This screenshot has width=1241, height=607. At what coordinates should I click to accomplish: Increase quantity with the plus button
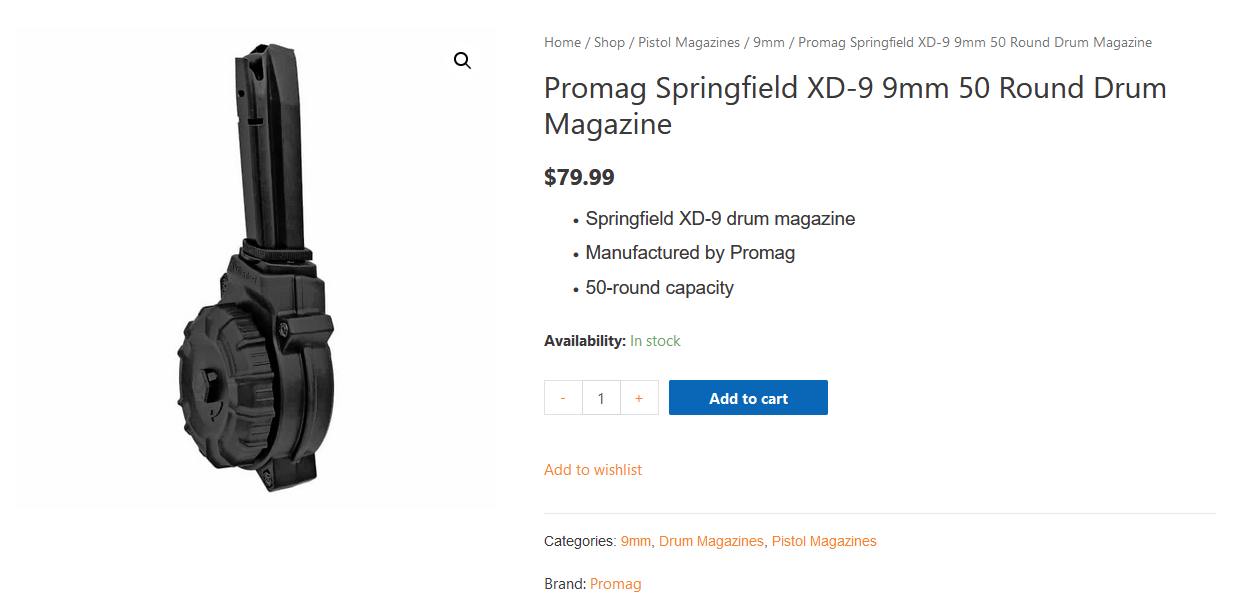[639, 398]
